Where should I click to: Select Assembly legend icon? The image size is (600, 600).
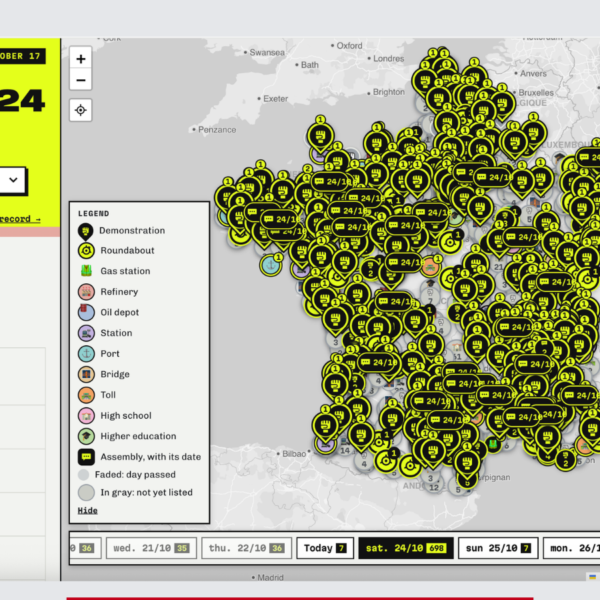[86, 457]
